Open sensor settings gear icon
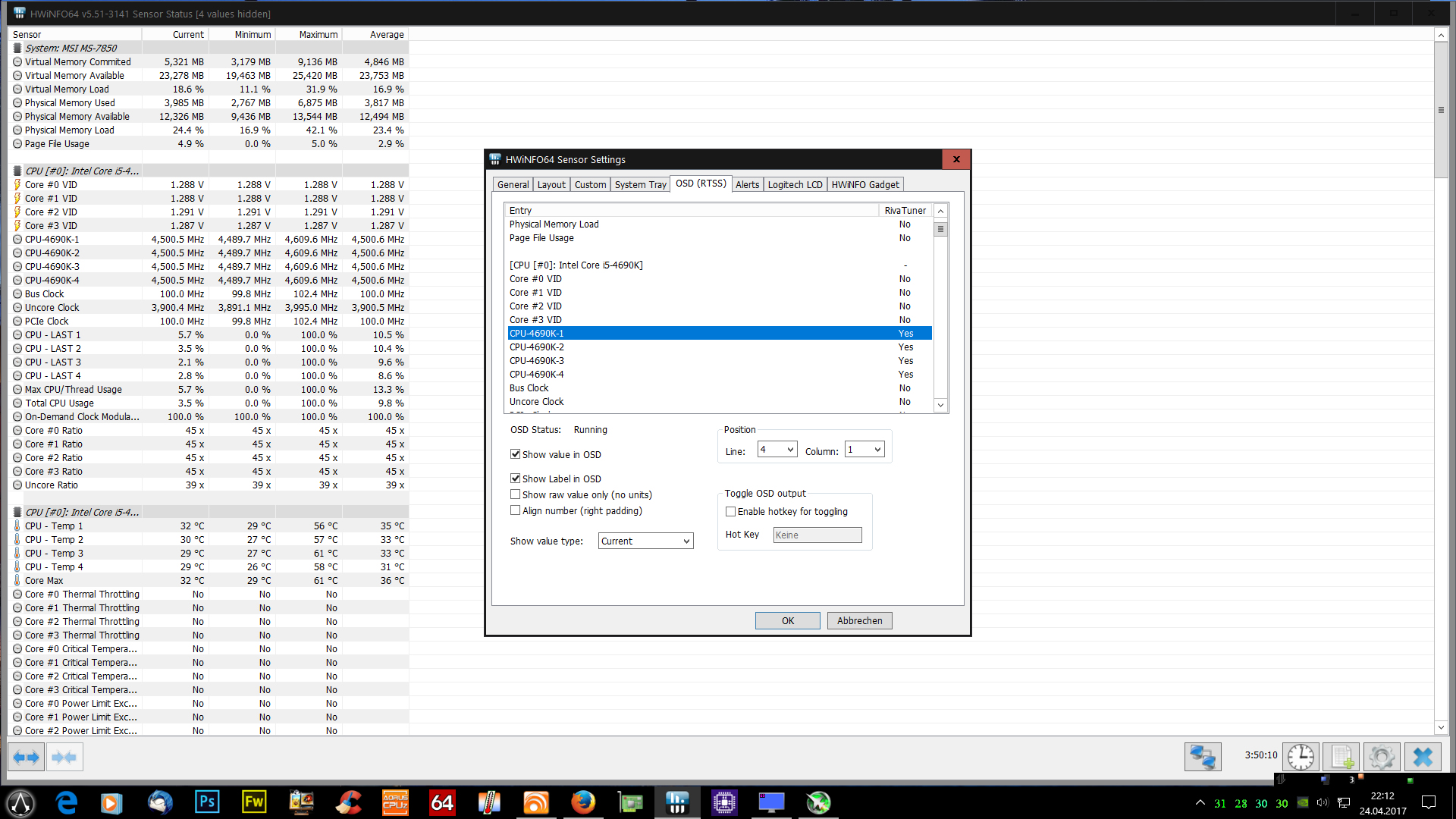Screen dimensions: 1456x819 point(1382,757)
